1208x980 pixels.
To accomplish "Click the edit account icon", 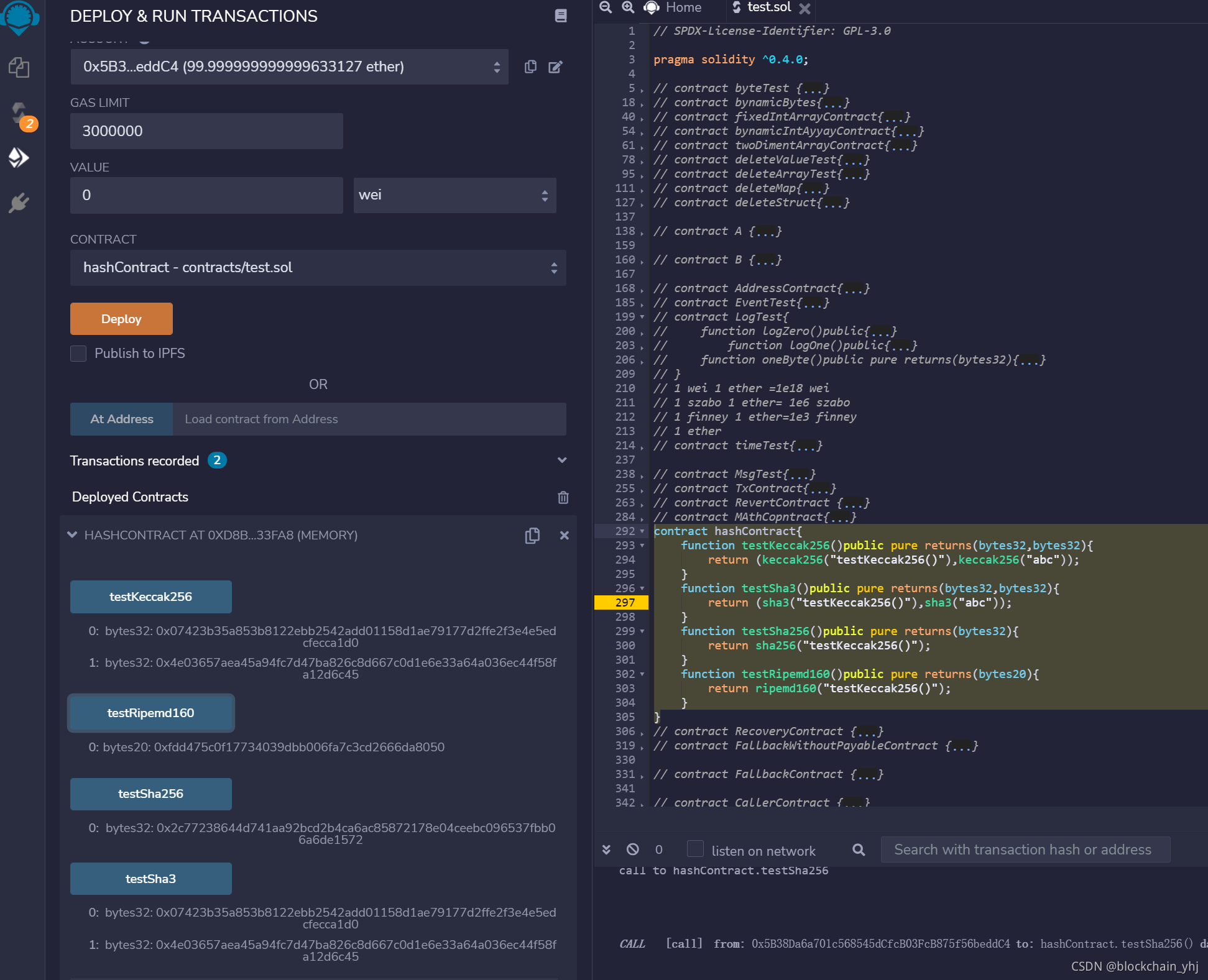I will tap(555, 67).
